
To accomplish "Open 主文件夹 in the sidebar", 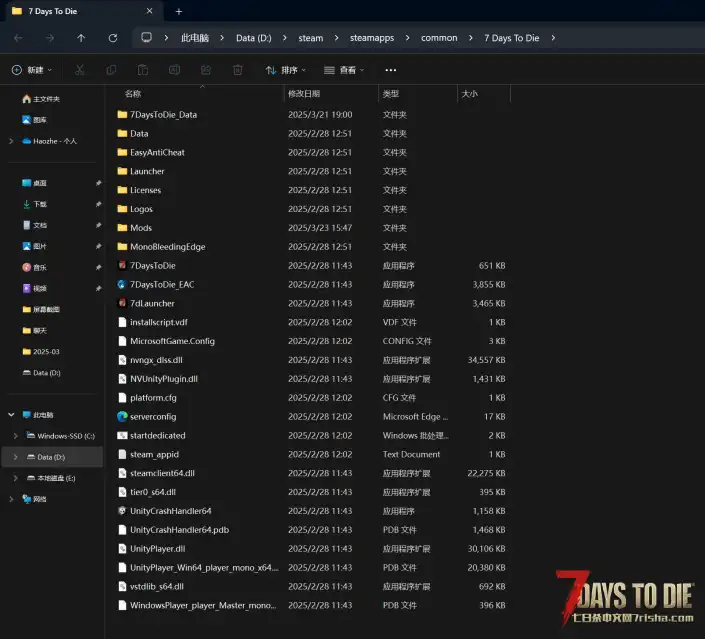I will [41, 99].
